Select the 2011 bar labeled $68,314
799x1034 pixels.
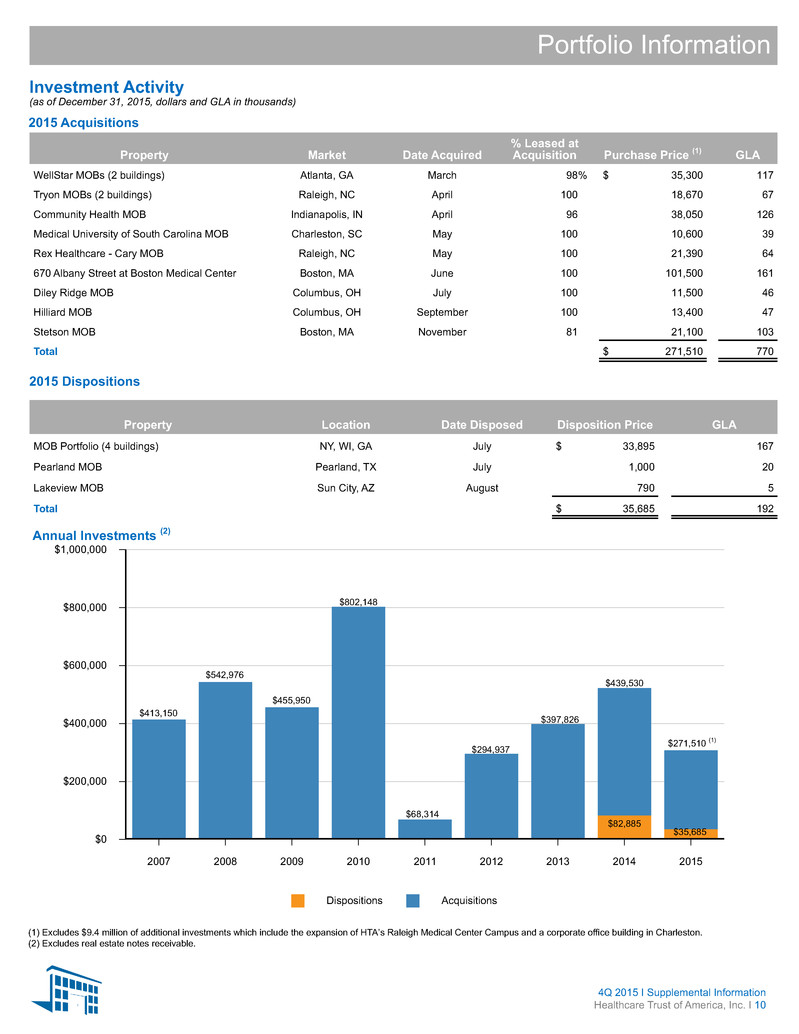425,829
